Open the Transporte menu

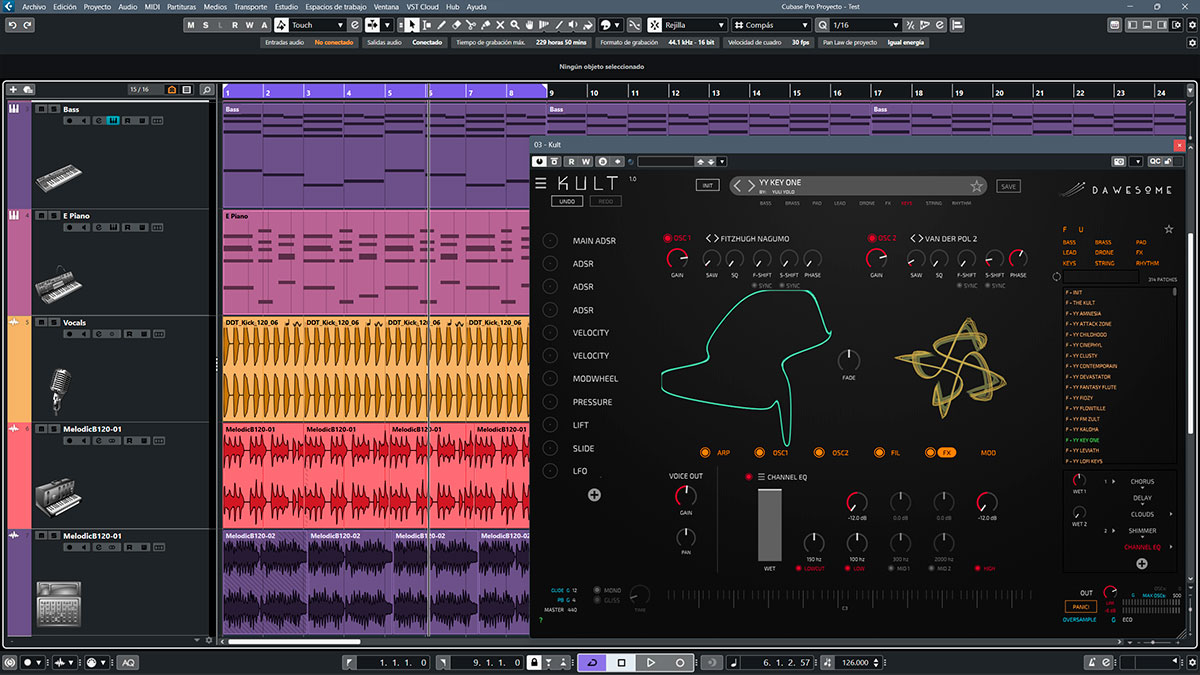(x=252, y=6)
